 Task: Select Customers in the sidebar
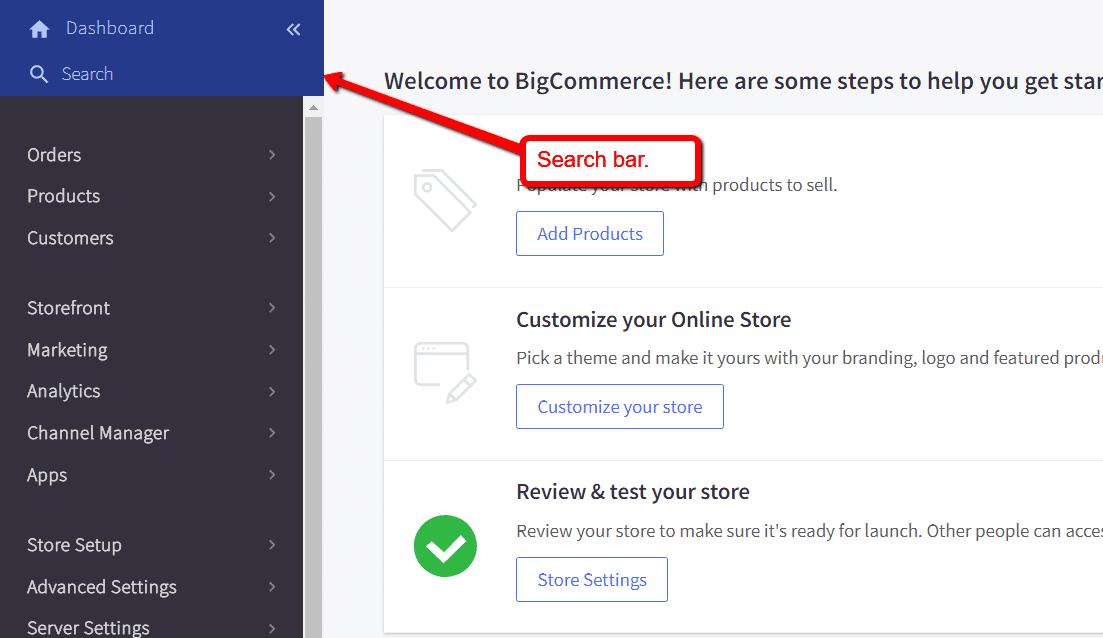click(x=70, y=238)
